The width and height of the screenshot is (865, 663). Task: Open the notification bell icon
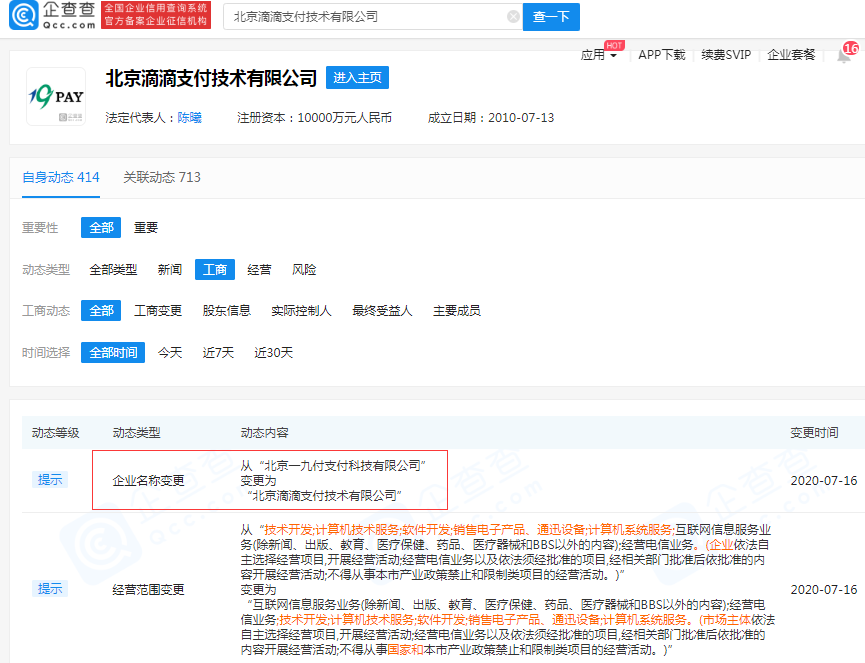(843, 55)
